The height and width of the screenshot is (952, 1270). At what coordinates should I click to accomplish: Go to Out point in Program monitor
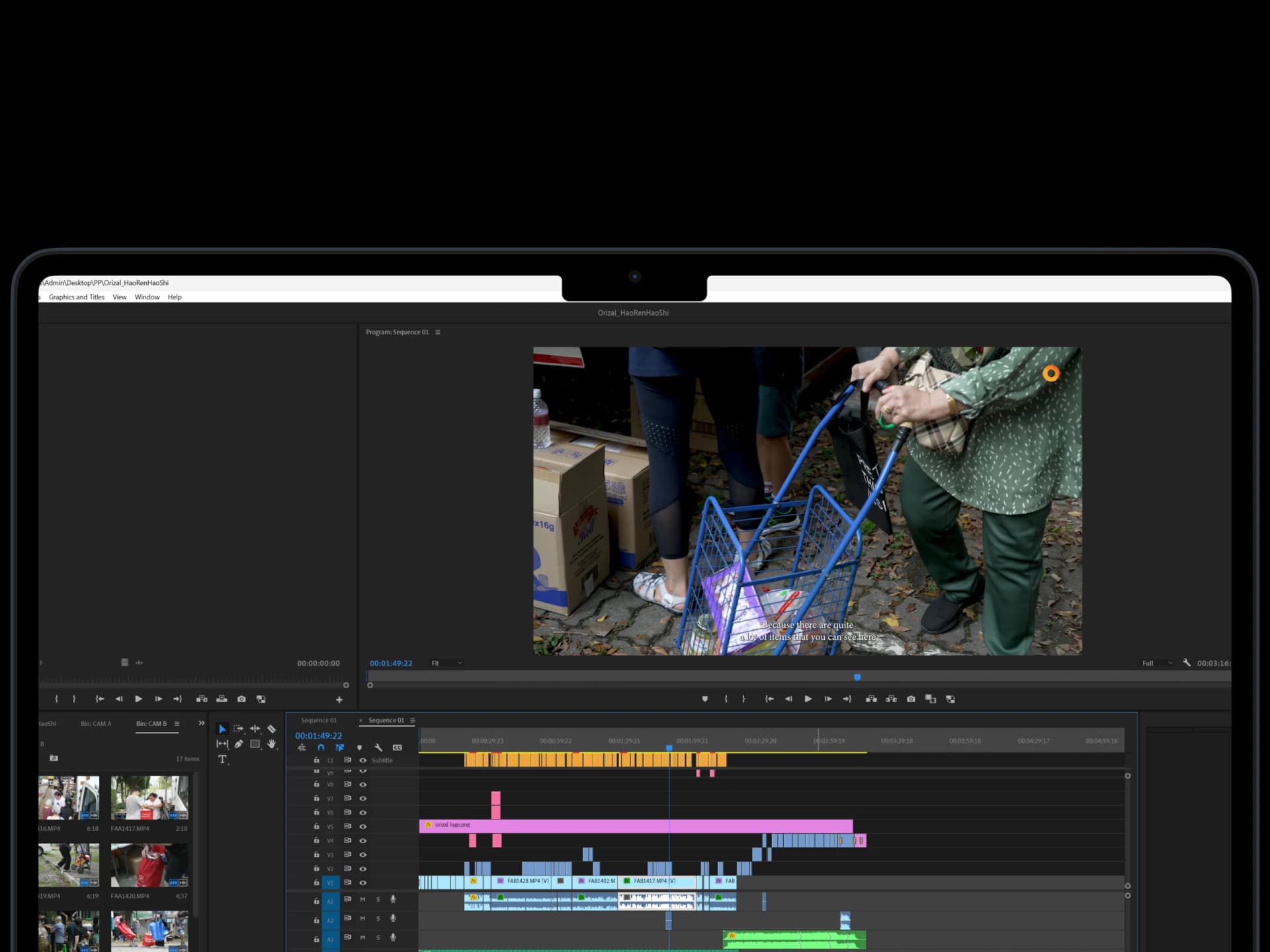[847, 699]
